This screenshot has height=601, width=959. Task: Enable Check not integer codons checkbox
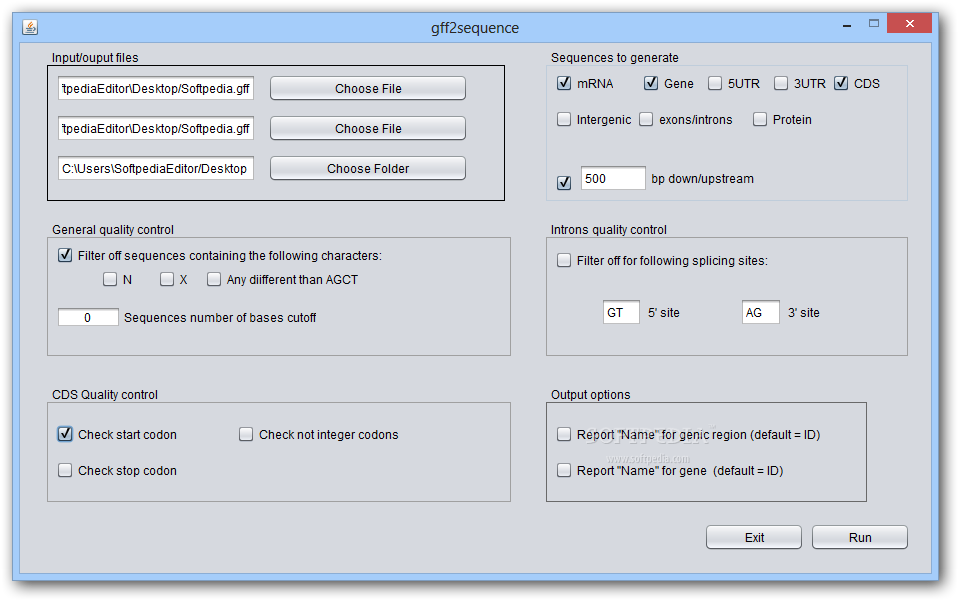pyautogui.click(x=246, y=434)
